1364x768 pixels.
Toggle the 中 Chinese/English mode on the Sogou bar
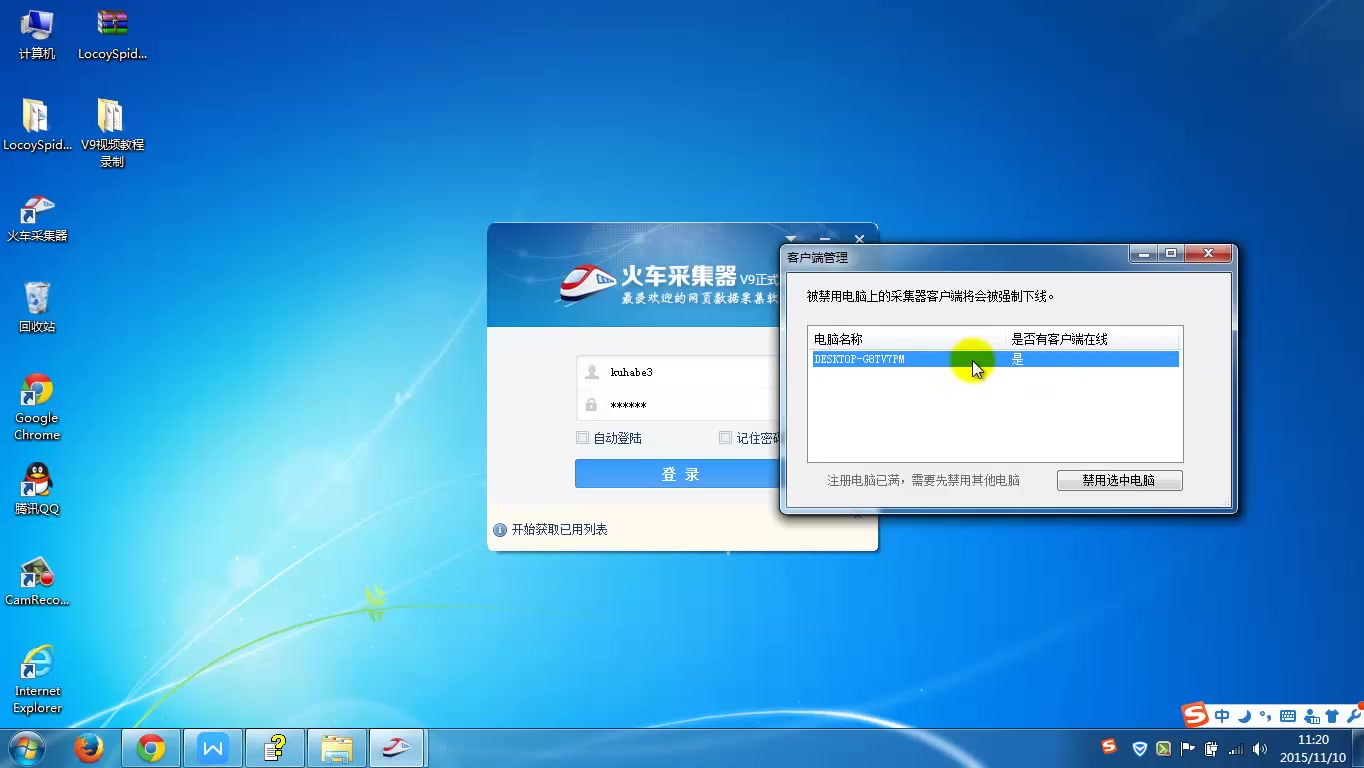click(1222, 716)
